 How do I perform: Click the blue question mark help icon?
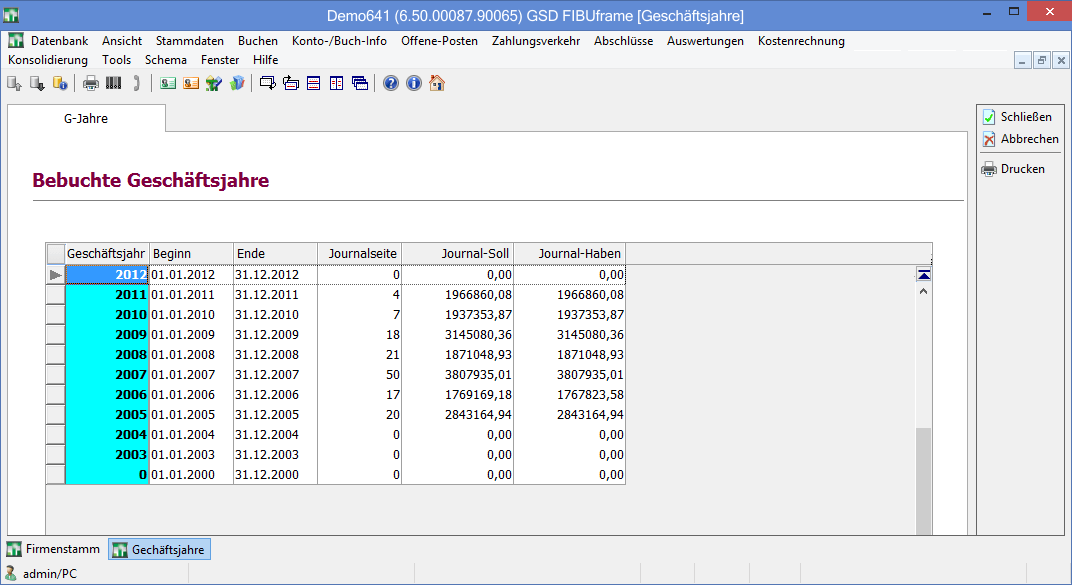391,83
